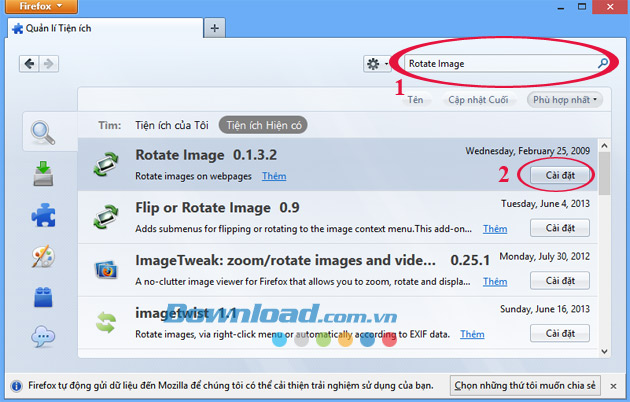Screen dimensions: 630x402
Task: Click Rotate images on webpages description
Action: pos(193,176)
